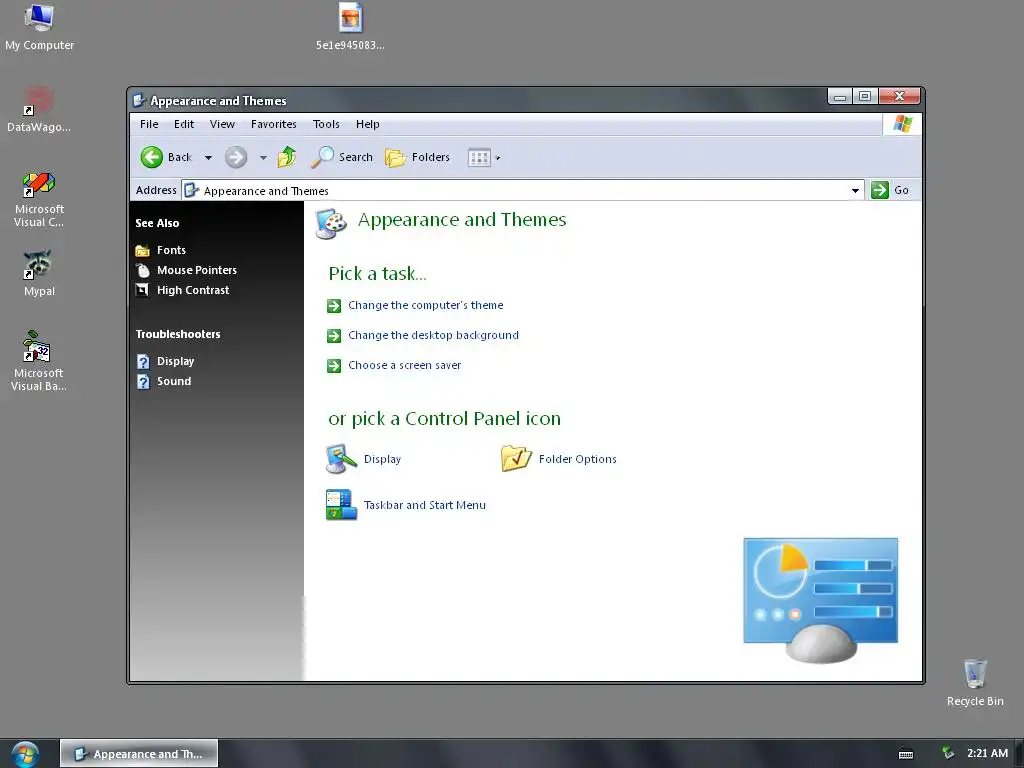
Task: Open Fonts in See Also
Action: click(x=171, y=250)
